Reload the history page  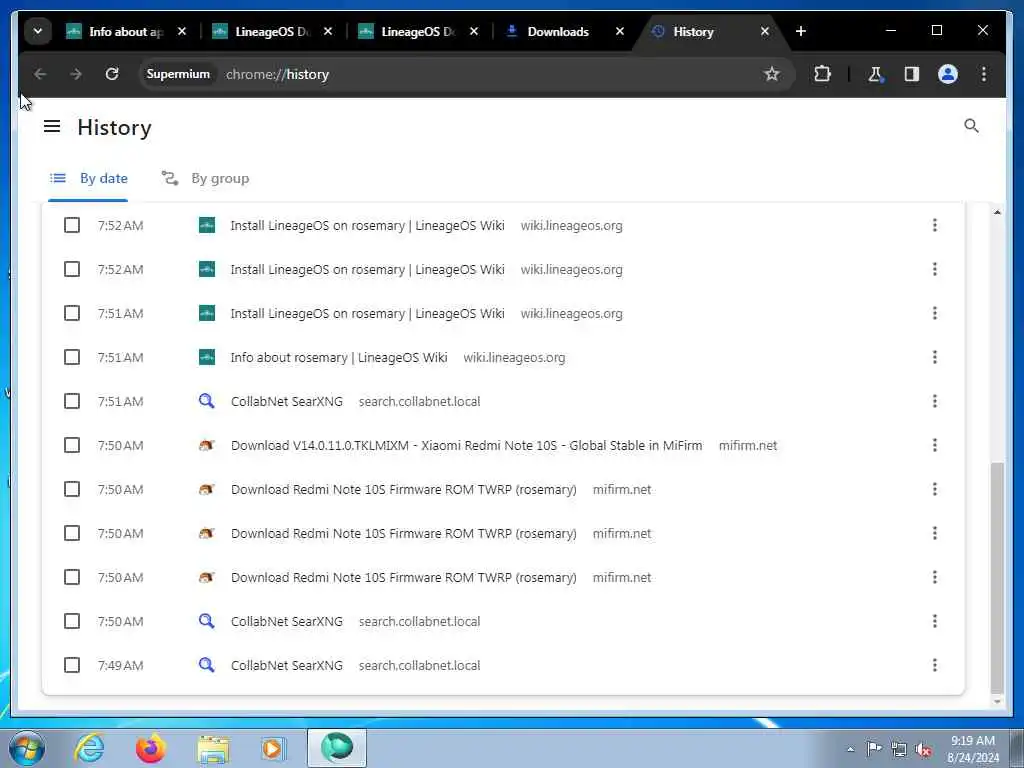tap(112, 74)
